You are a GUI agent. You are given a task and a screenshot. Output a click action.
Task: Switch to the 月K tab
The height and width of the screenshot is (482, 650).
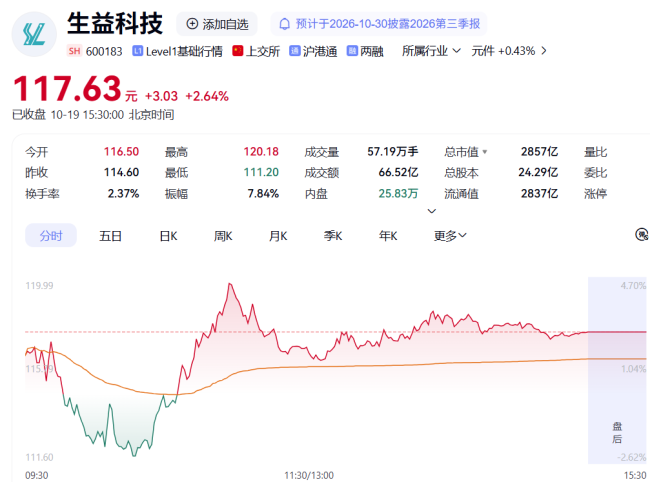tap(278, 236)
